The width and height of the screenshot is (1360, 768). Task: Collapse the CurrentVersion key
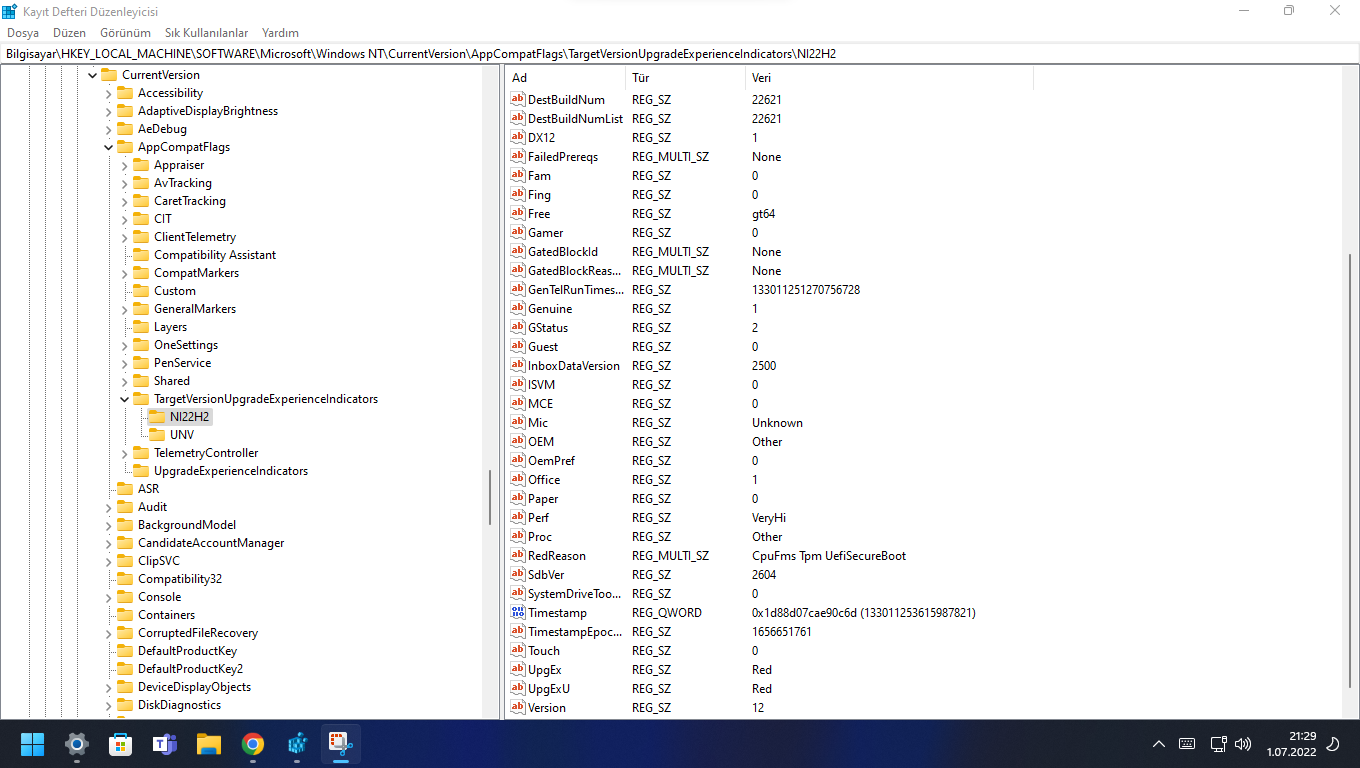(x=92, y=75)
